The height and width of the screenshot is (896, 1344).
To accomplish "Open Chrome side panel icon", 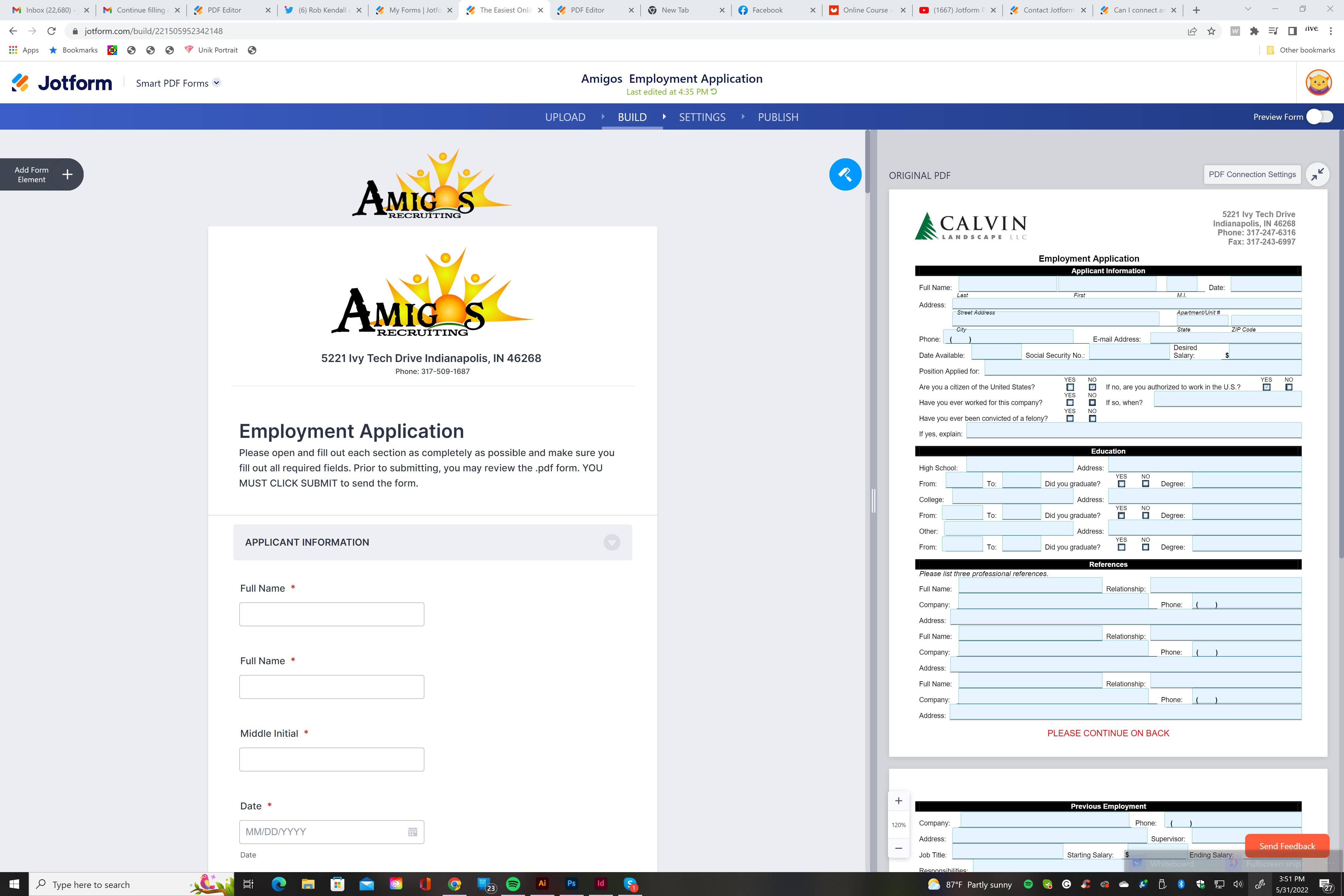I will [1293, 31].
